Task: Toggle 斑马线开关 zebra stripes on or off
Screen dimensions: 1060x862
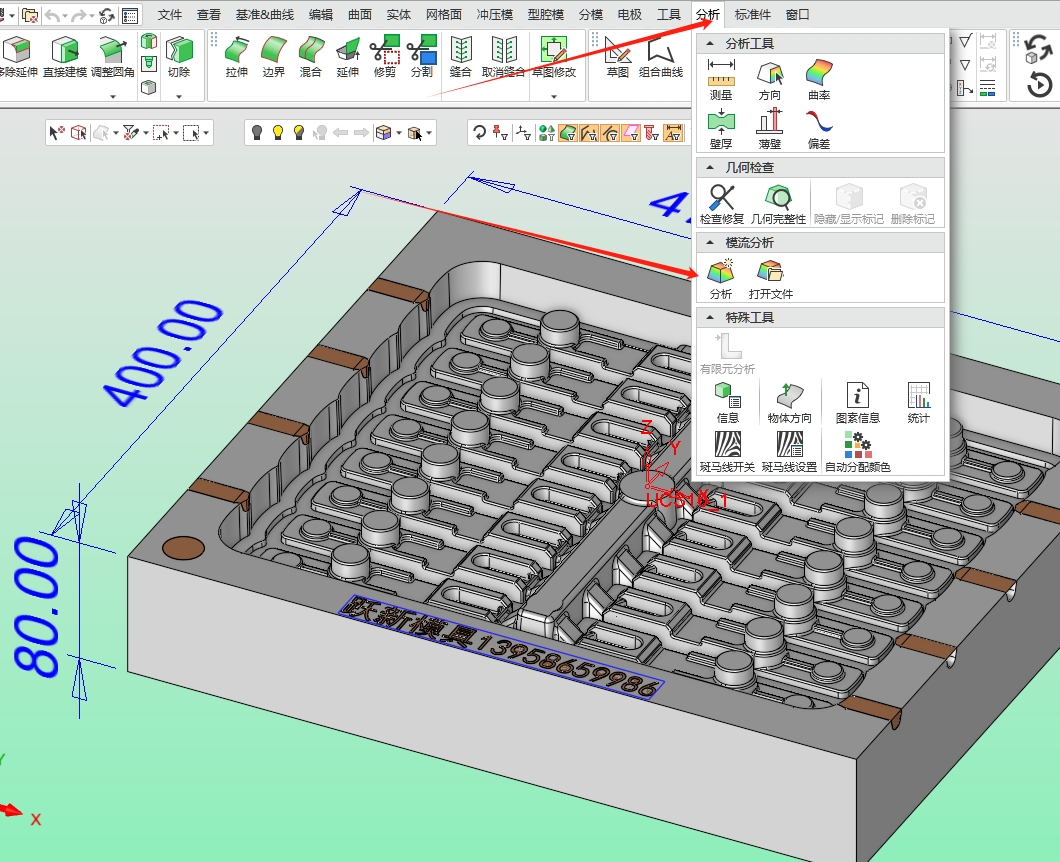Action: [x=727, y=452]
